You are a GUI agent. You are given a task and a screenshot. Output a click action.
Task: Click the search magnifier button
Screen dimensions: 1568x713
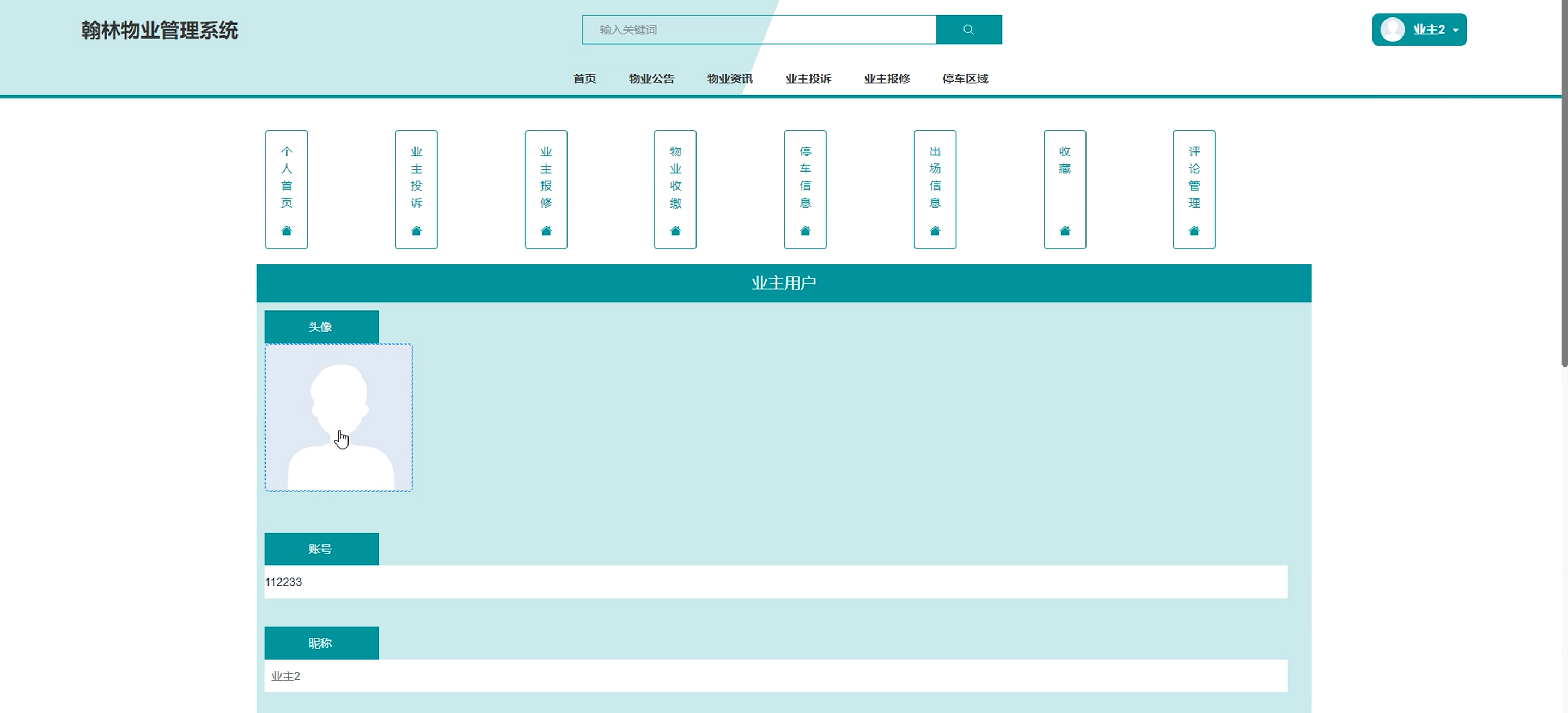pos(968,29)
